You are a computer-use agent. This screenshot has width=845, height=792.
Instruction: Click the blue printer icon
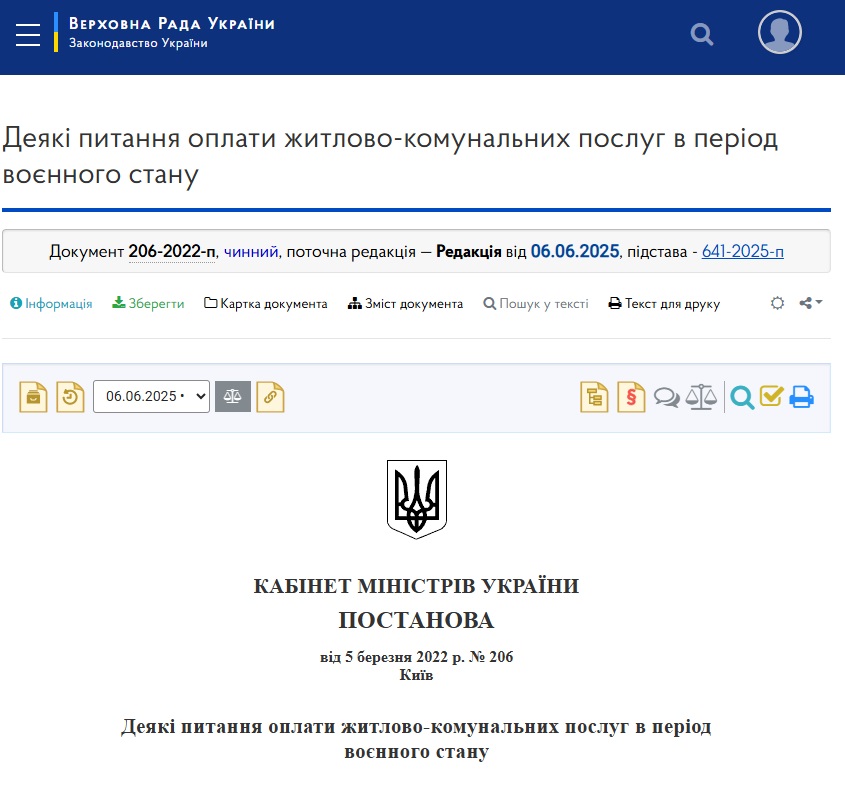click(801, 397)
